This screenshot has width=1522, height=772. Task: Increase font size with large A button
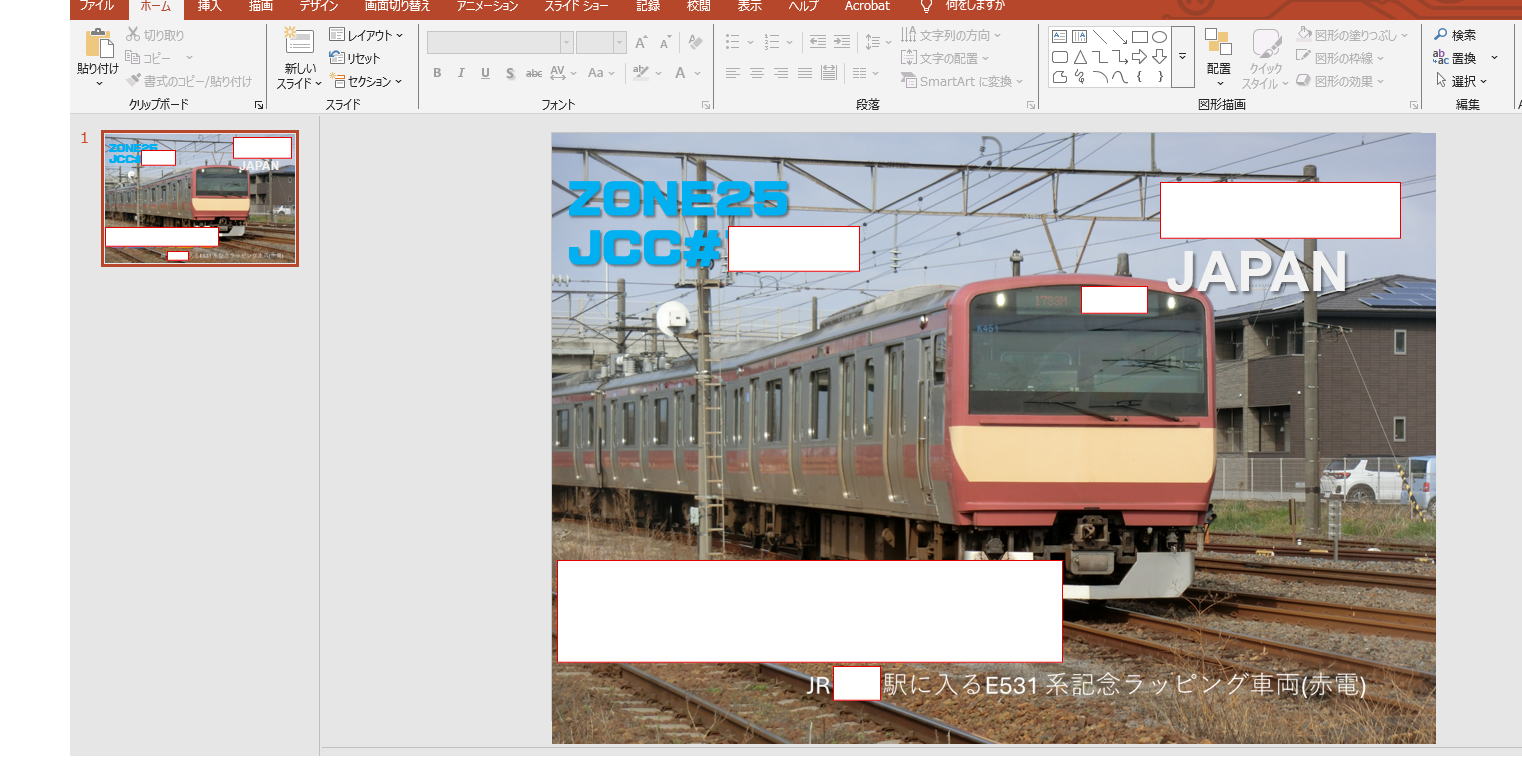641,42
